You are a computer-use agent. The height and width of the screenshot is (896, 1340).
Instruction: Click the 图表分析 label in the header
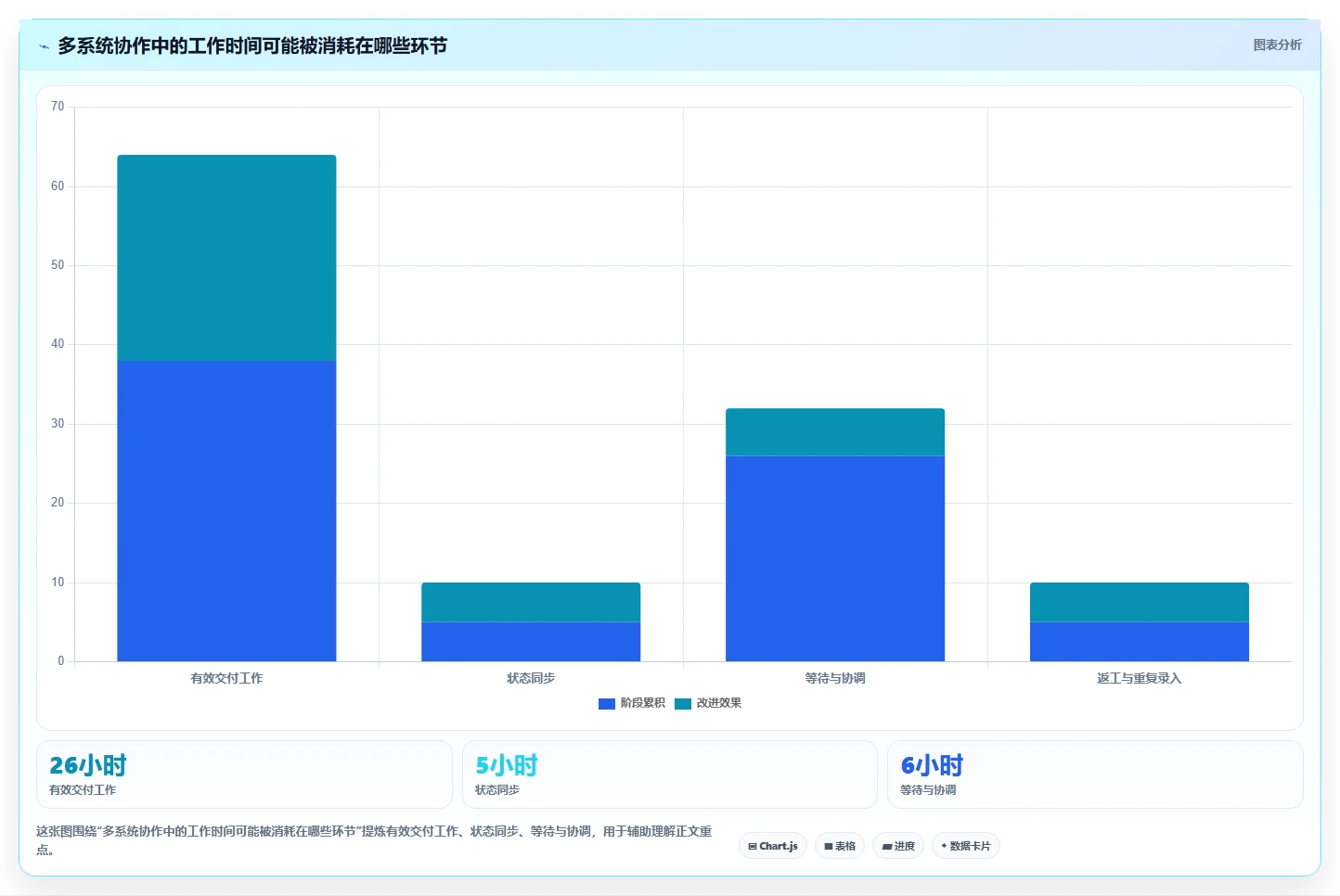pos(1277,45)
